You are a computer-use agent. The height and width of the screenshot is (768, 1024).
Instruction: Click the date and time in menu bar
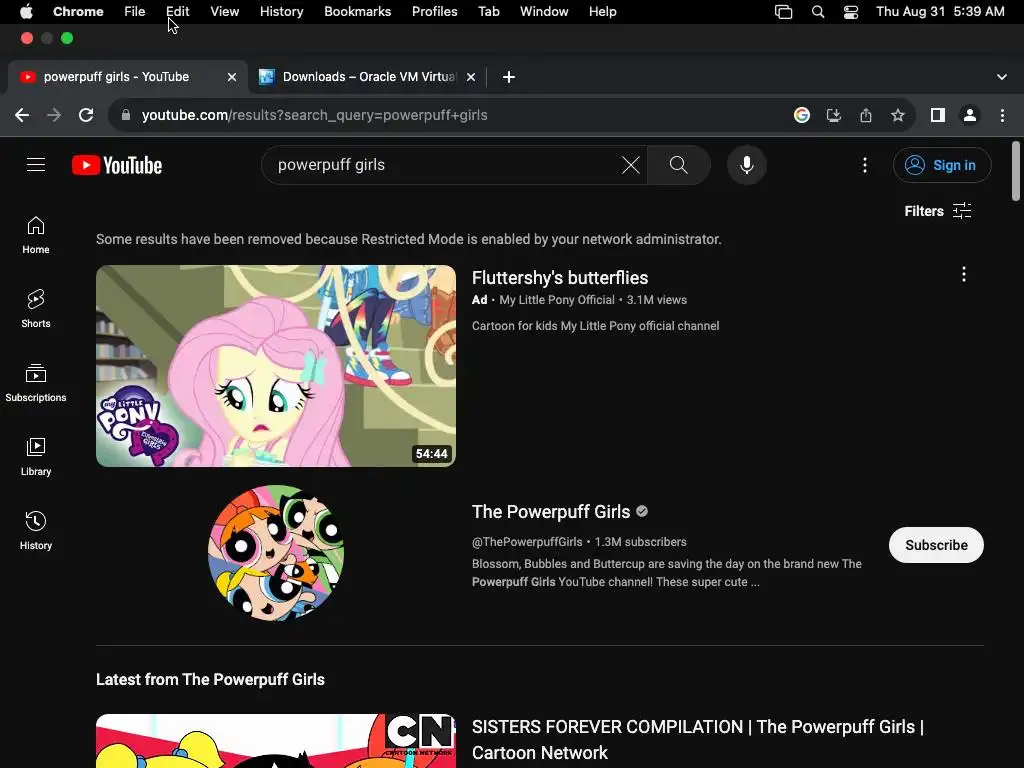(940, 12)
